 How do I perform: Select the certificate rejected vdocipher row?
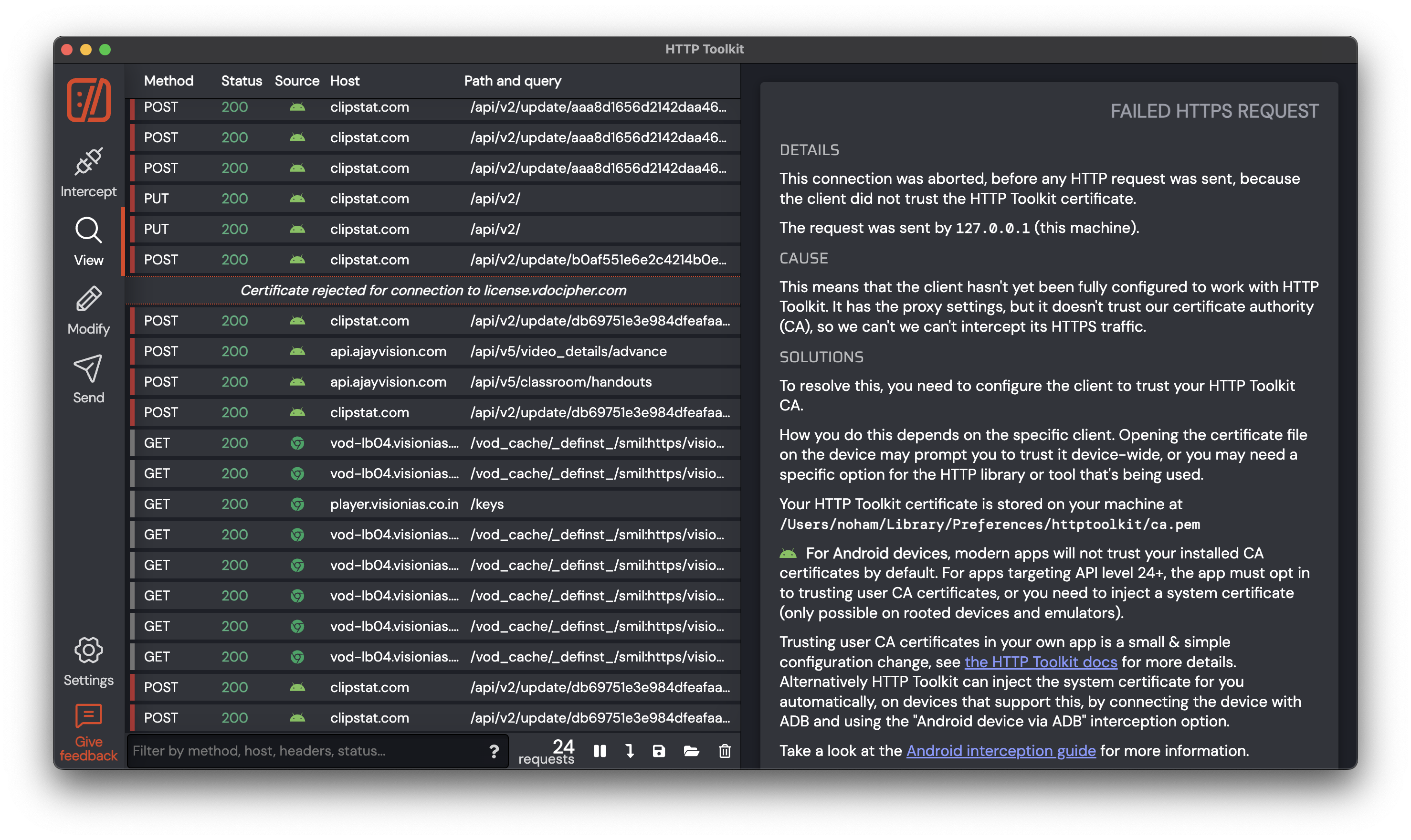pos(433,290)
